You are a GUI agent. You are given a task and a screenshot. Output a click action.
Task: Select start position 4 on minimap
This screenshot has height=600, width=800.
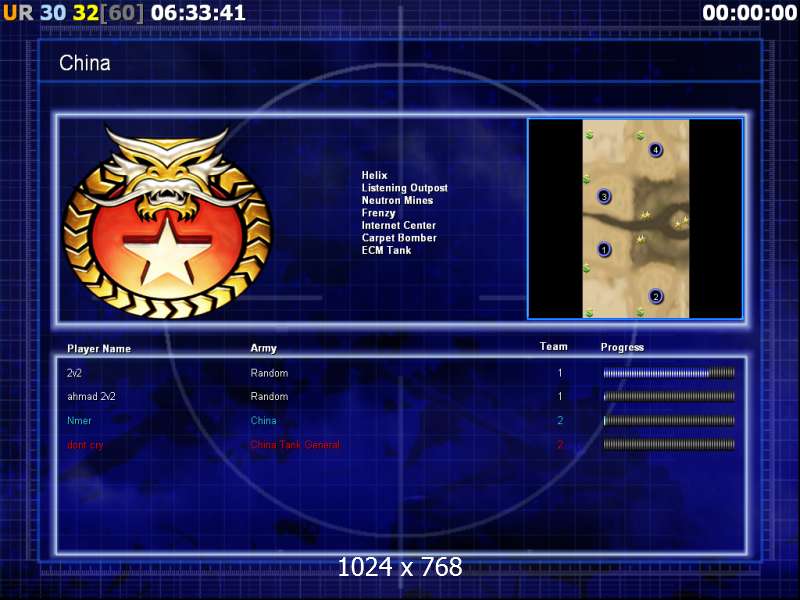pyautogui.click(x=656, y=149)
